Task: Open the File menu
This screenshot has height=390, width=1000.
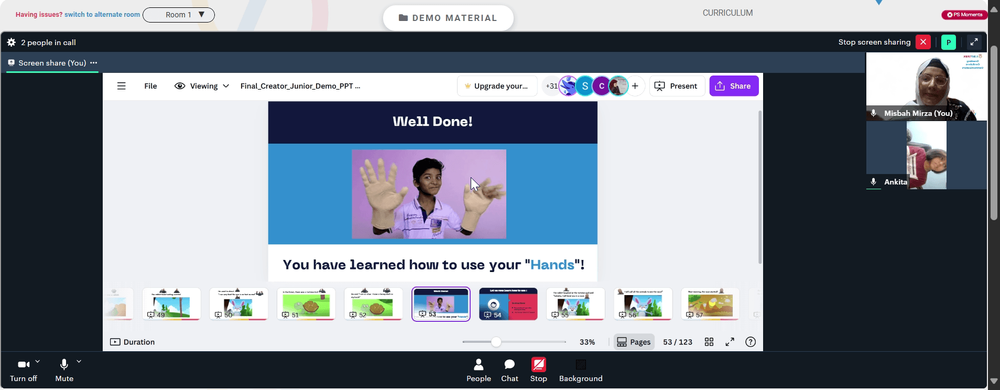Action: [x=151, y=86]
